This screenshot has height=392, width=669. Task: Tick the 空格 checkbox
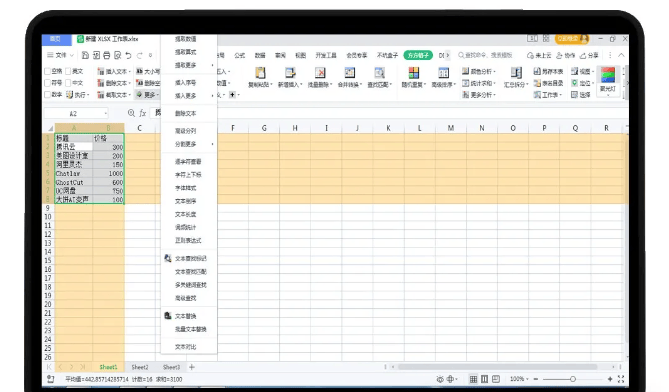(47, 71)
